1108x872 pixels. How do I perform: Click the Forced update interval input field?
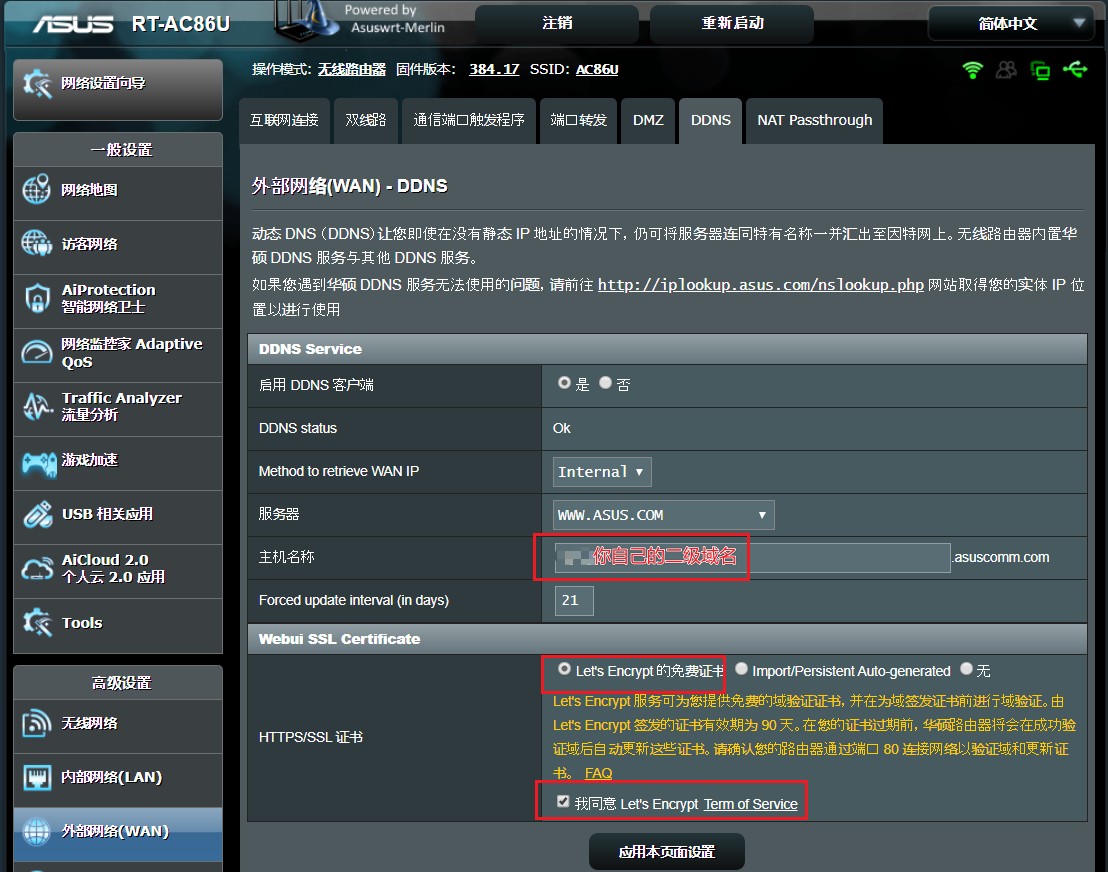click(x=573, y=600)
